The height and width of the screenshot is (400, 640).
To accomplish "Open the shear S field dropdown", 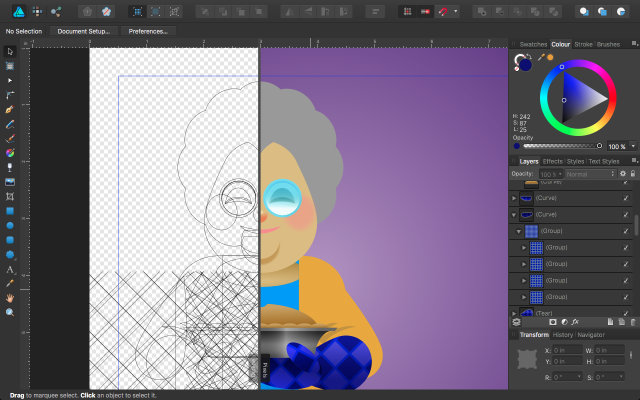I will click(621, 377).
